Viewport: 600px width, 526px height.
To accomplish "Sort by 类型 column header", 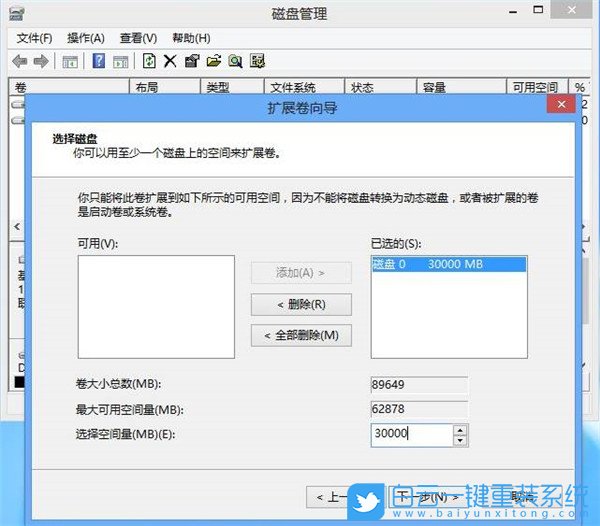I will [x=232, y=87].
